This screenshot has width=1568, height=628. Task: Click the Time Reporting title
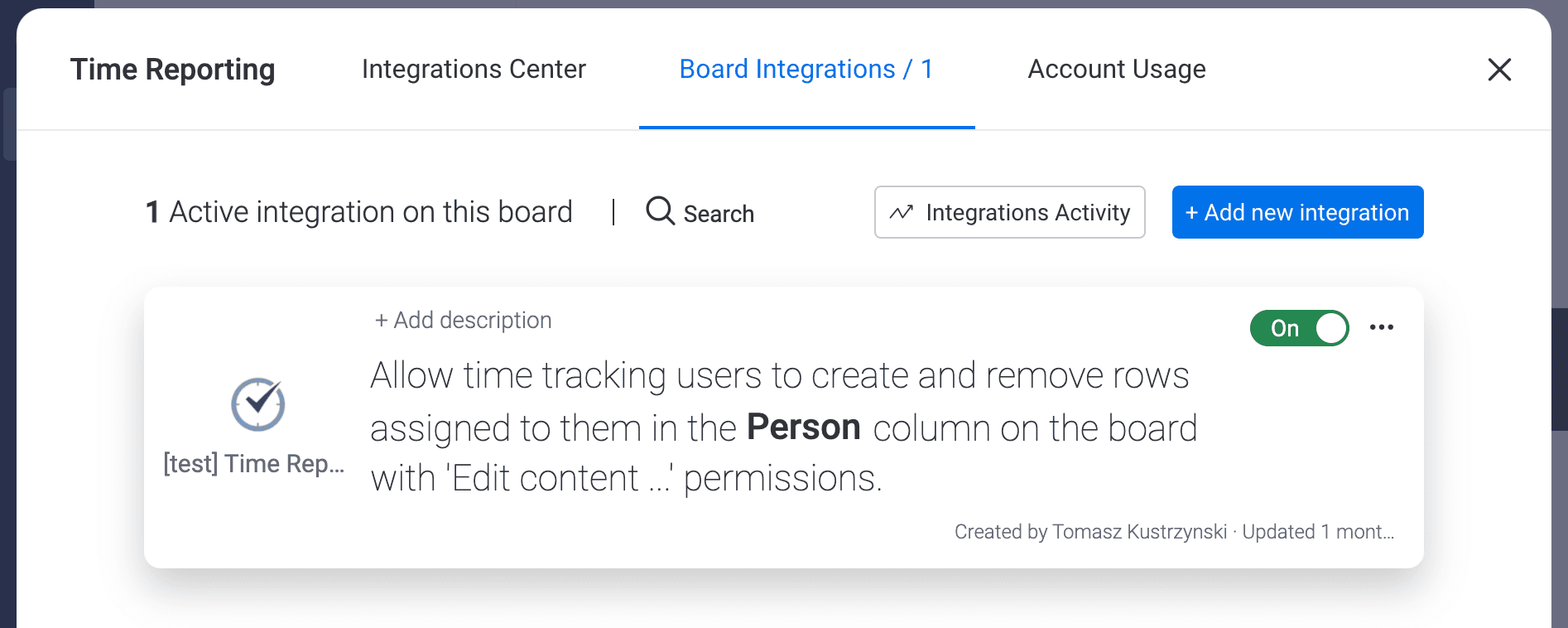(x=172, y=70)
